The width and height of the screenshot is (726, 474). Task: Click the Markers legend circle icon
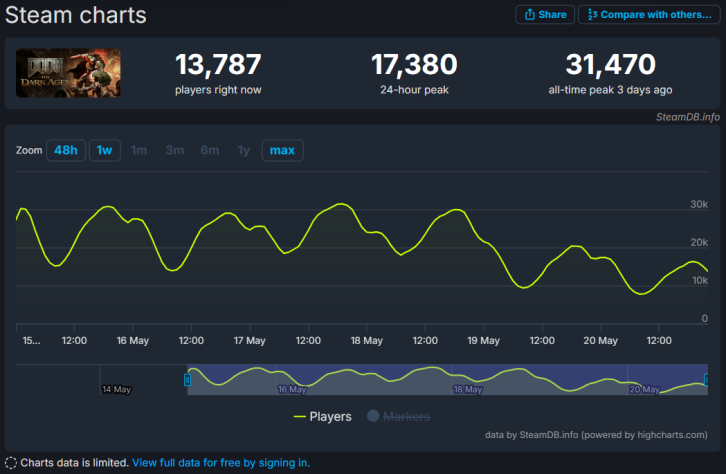pyautogui.click(x=373, y=416)
